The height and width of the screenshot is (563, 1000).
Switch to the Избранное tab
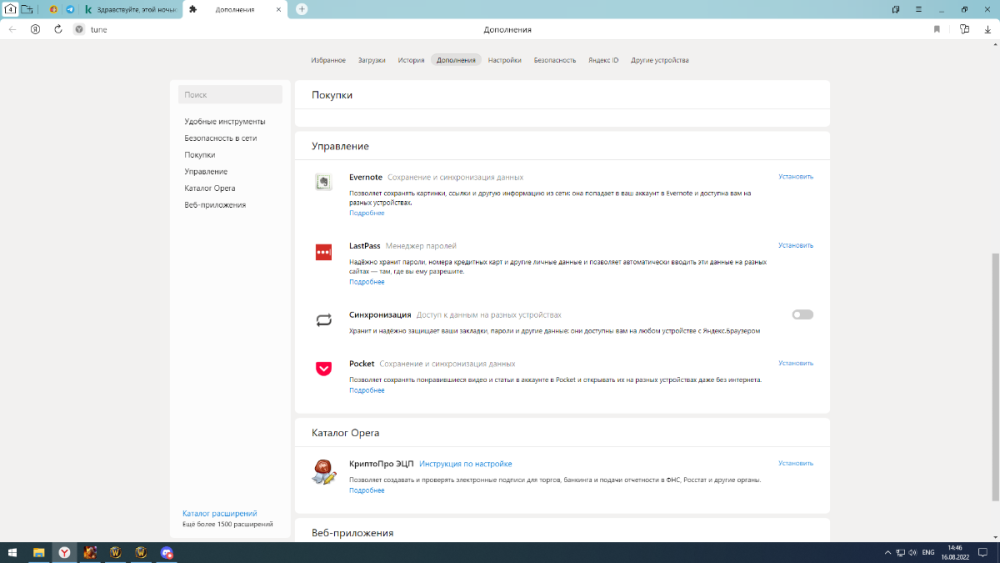328,60
